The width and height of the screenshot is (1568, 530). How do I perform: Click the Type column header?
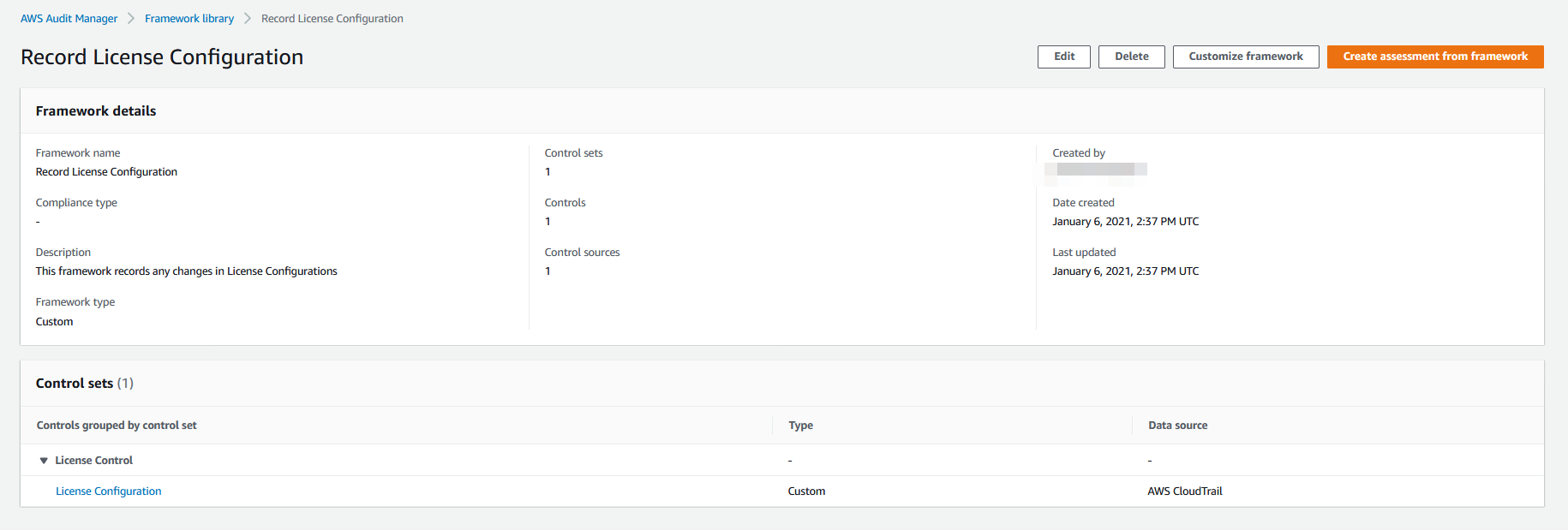click(801, 426)
